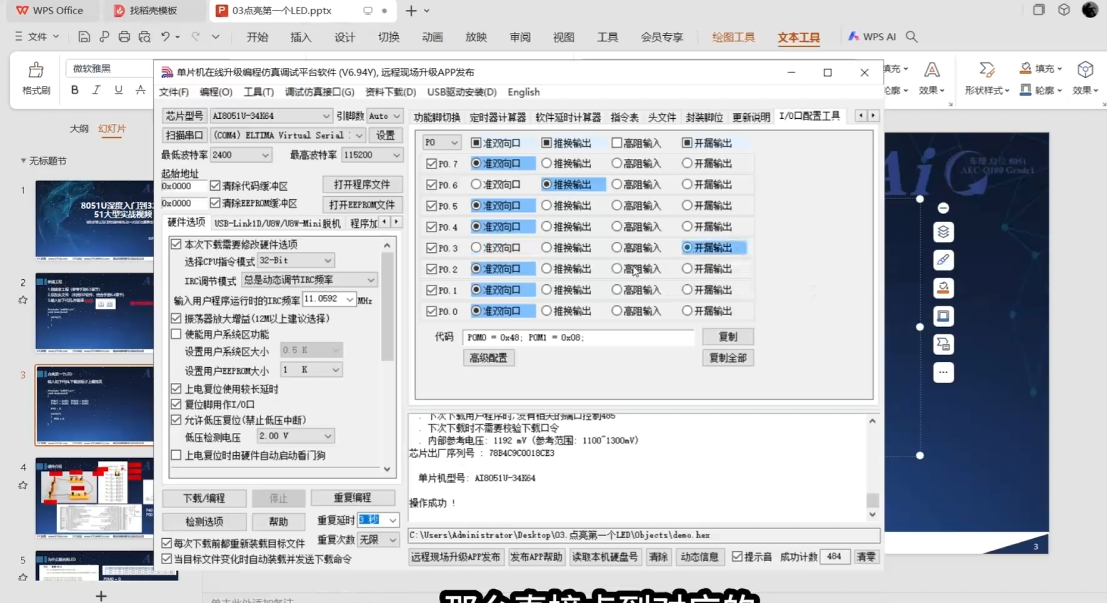Click the 下载/编程 download button

click(x=202, y=498)
